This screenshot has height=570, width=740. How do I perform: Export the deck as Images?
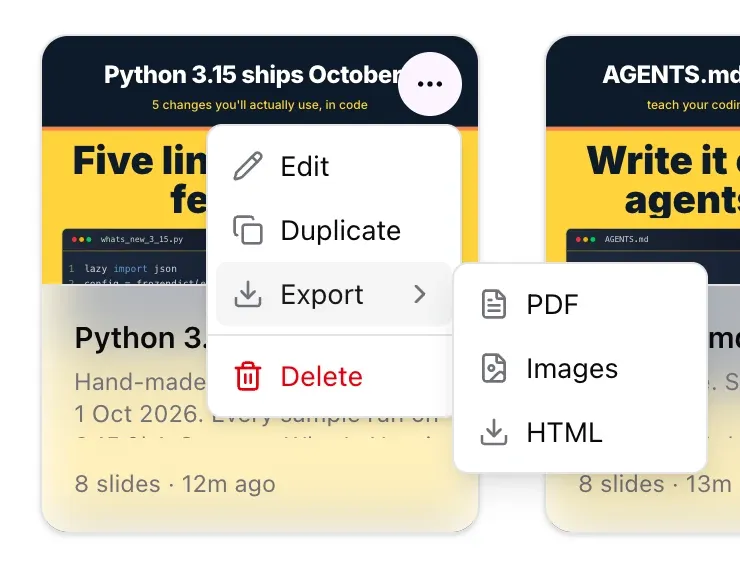tap(580, 368)
